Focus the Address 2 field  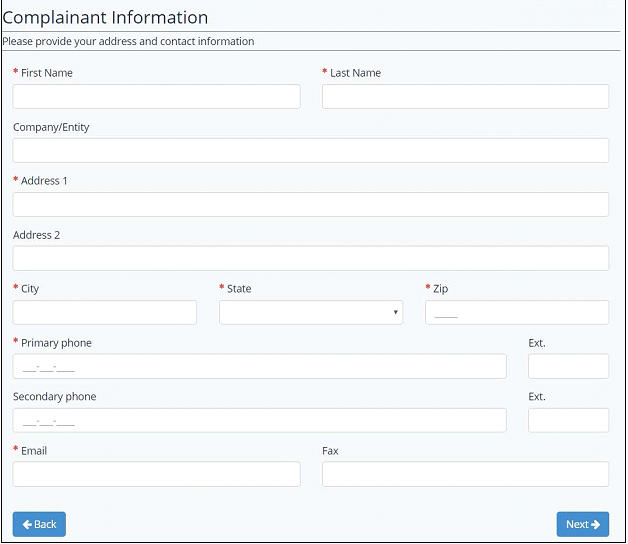[x=310, y=259]
